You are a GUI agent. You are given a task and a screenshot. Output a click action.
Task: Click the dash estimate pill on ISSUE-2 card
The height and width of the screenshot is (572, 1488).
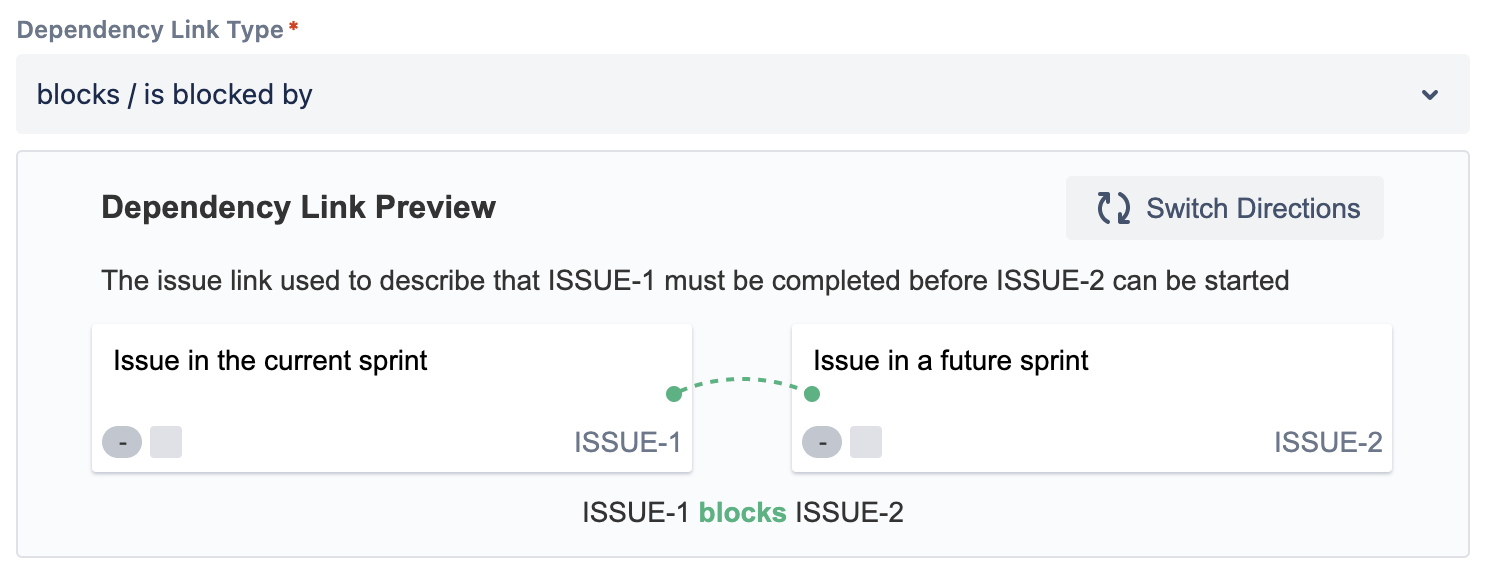pyautogui.click(x=822, y=442)
